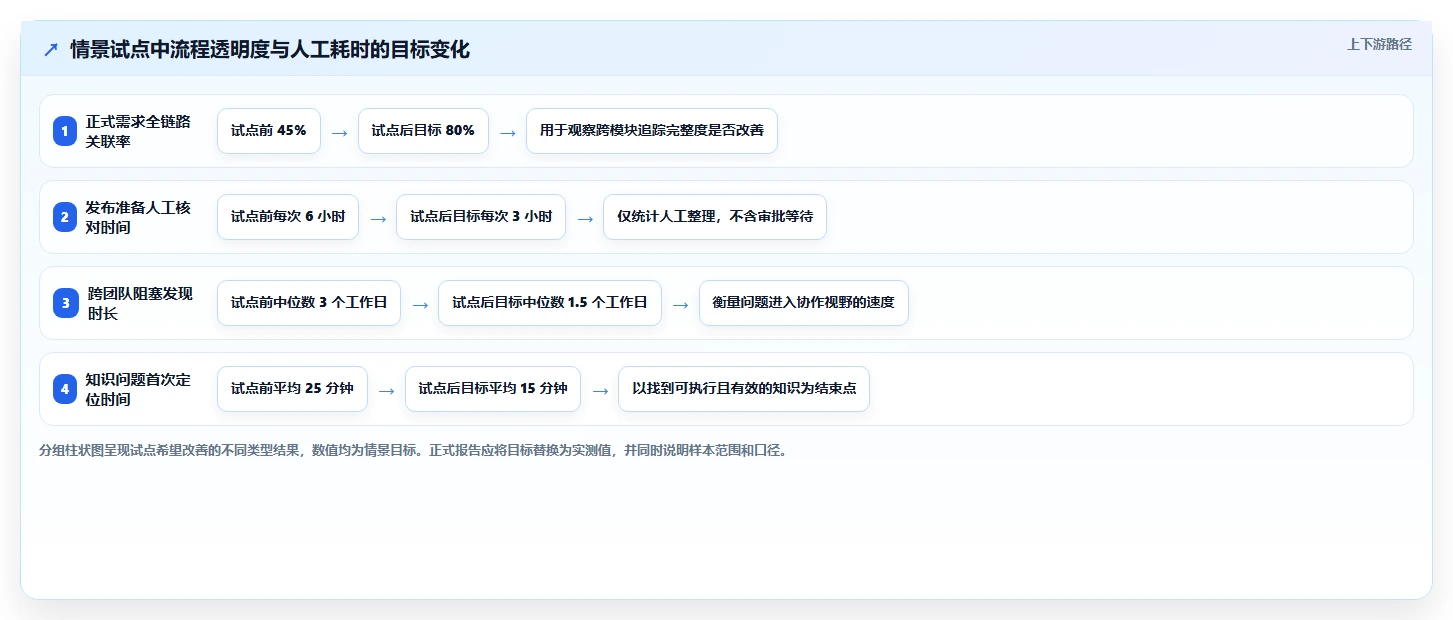
Task: Select the 试点前中位数 3 个工作日 chip
Action: coord(309,303)
